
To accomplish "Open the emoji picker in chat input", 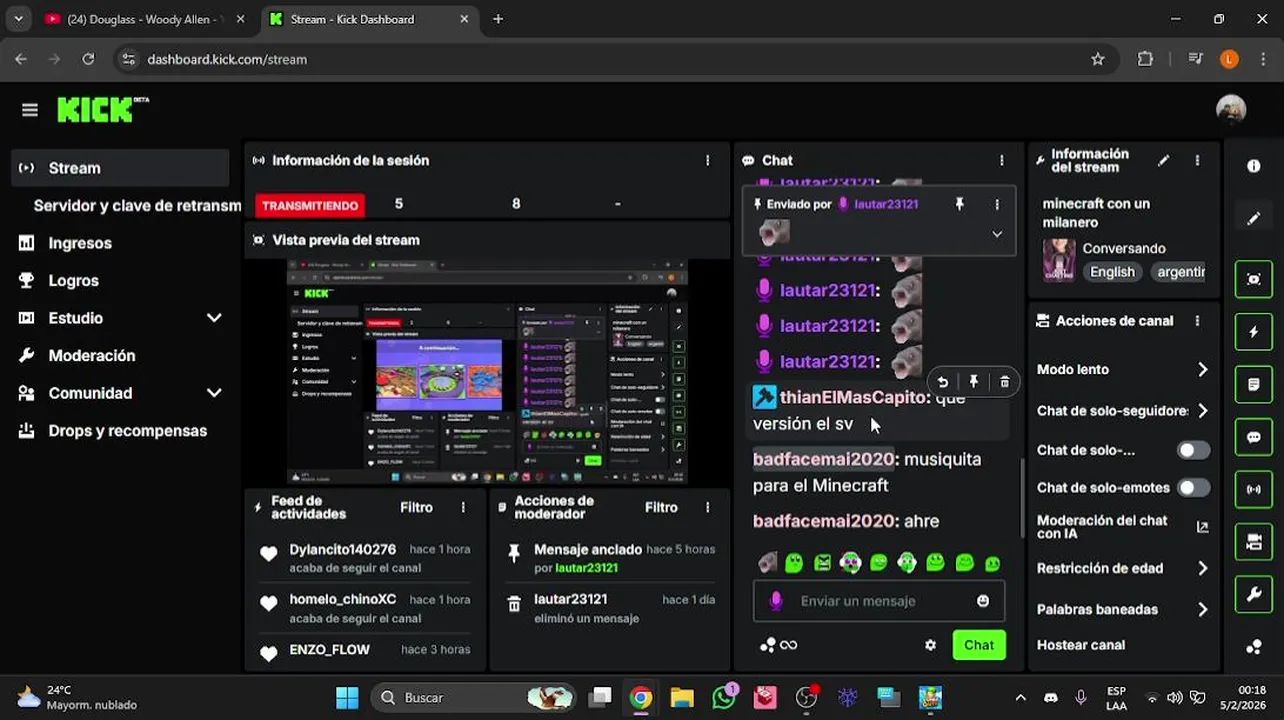I will point(983,601).
